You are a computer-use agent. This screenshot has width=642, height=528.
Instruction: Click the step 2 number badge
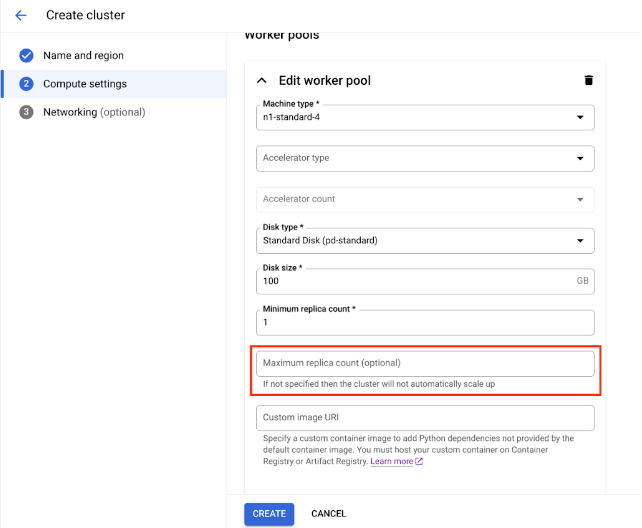(x=26, y=84)
